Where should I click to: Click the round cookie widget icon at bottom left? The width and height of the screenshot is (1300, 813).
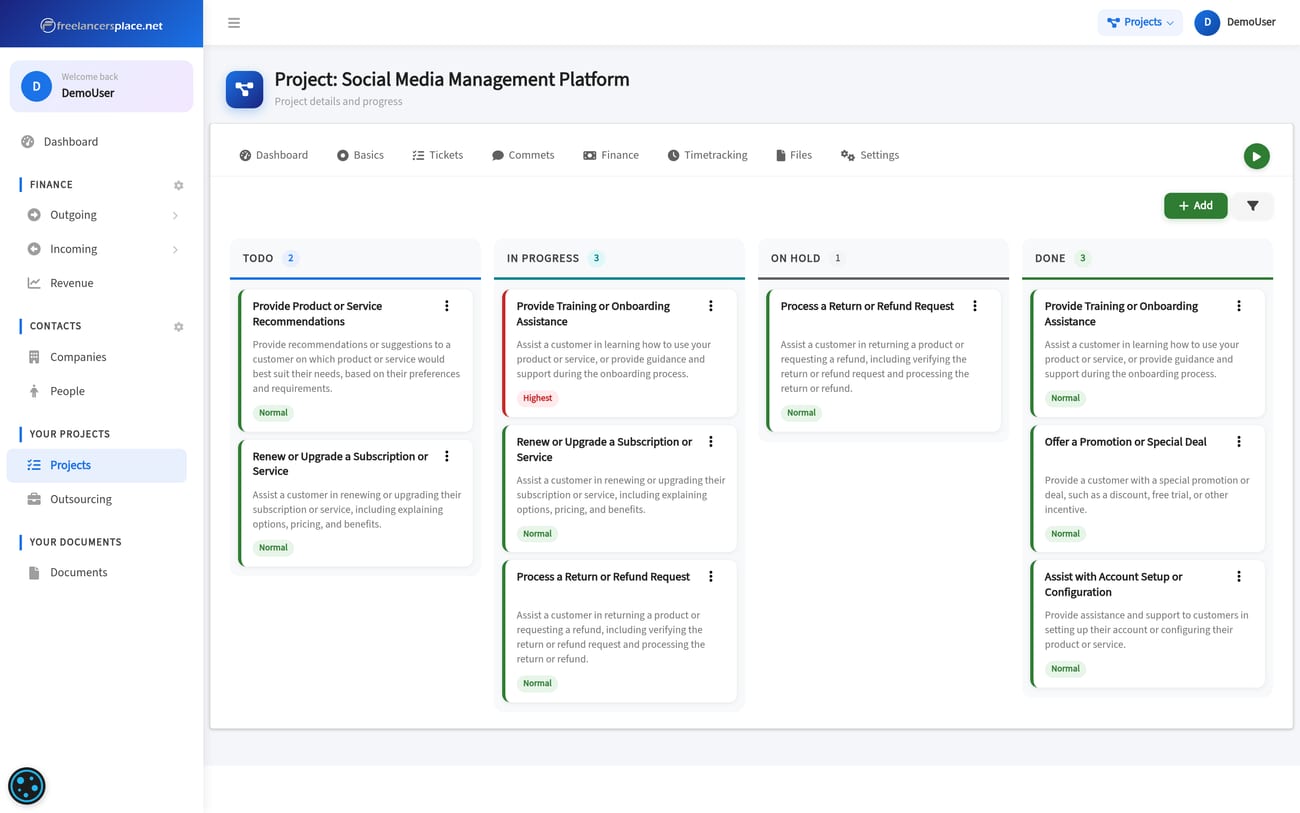[27, 786]
